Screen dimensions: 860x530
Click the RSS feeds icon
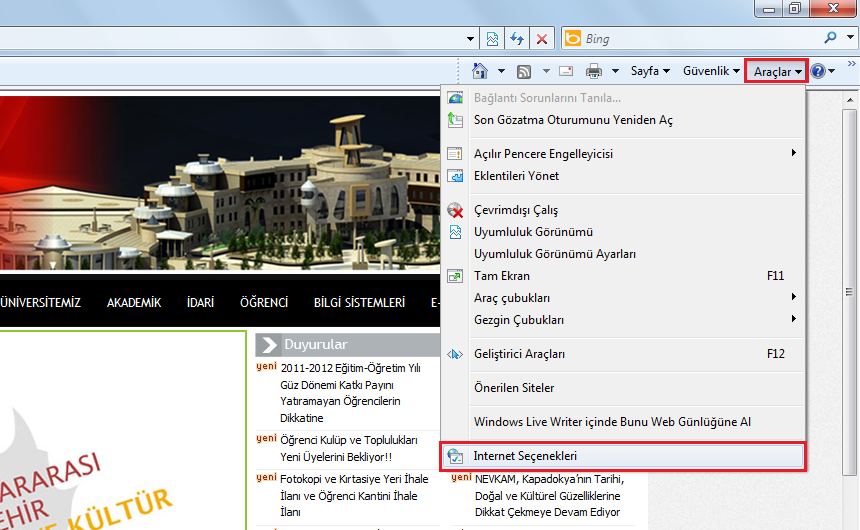coord(524,71)
